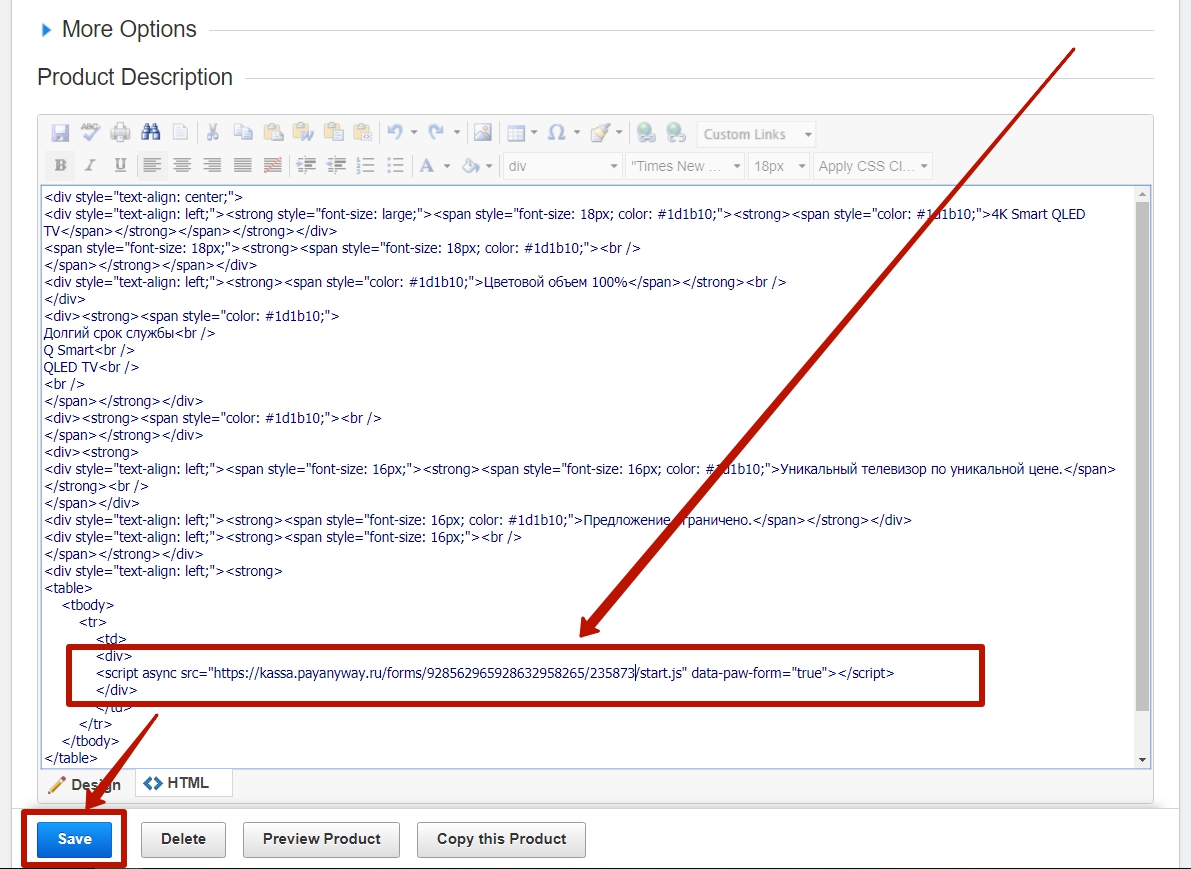Switch to the HTML tab
Viewport: 1191px width, 869px height.
(x=184, y=783)
